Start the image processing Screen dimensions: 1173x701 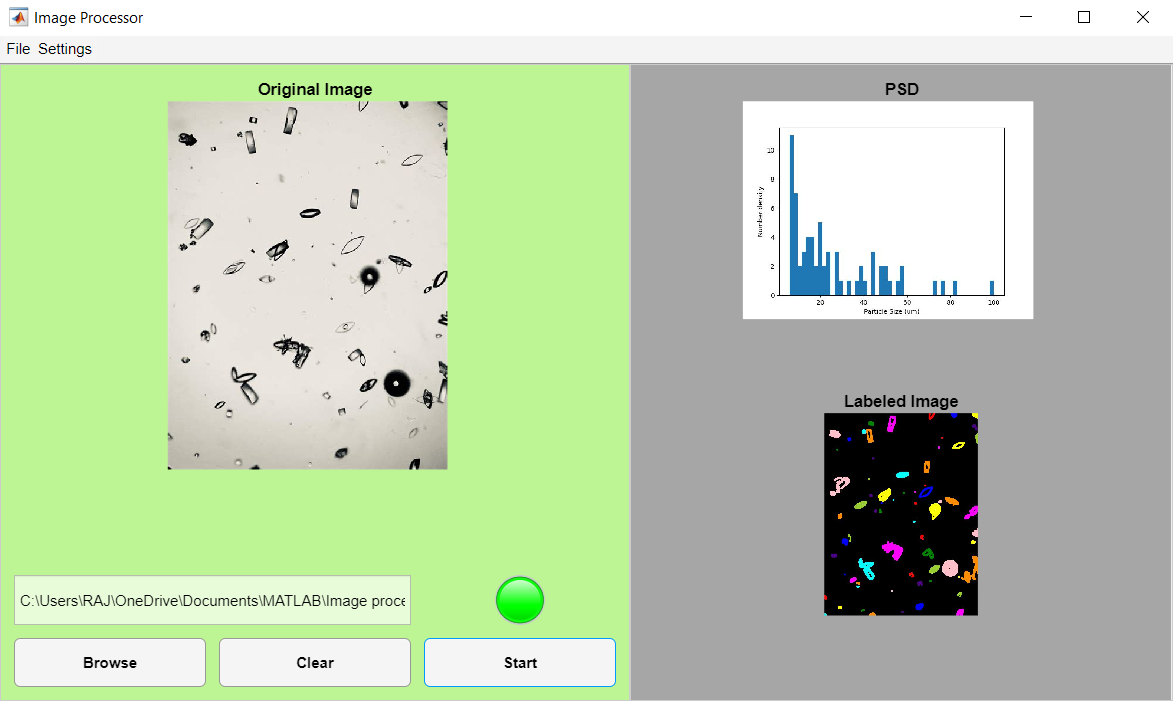click(519, 662)
